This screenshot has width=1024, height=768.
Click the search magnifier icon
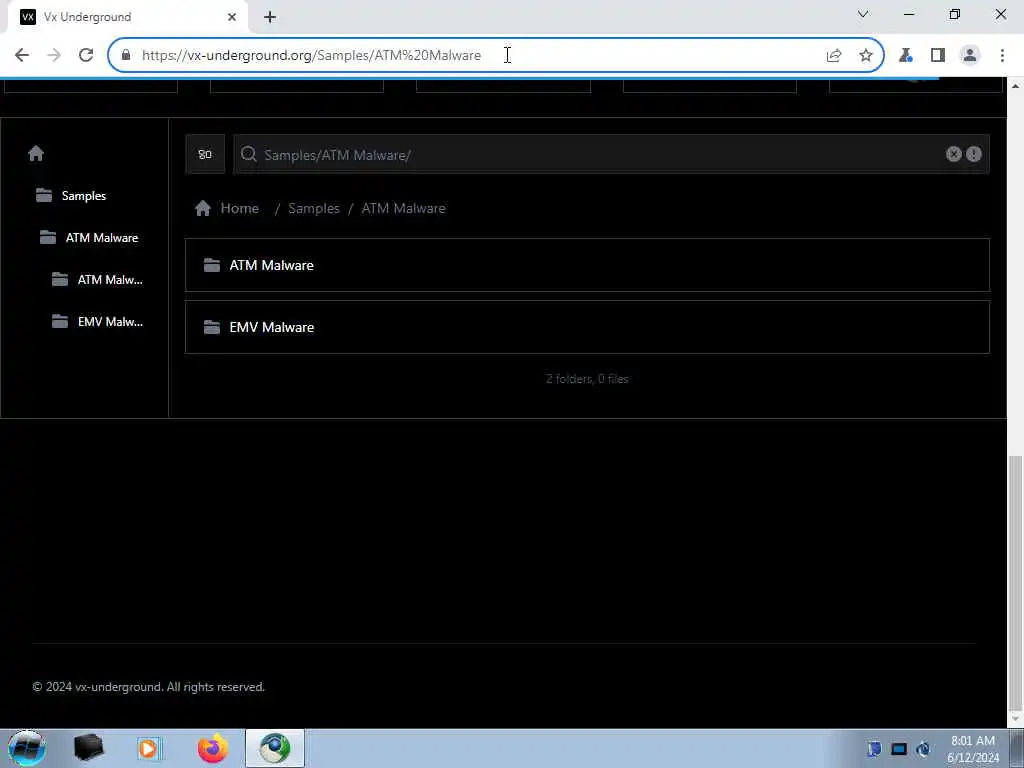[x=248, y=154]
